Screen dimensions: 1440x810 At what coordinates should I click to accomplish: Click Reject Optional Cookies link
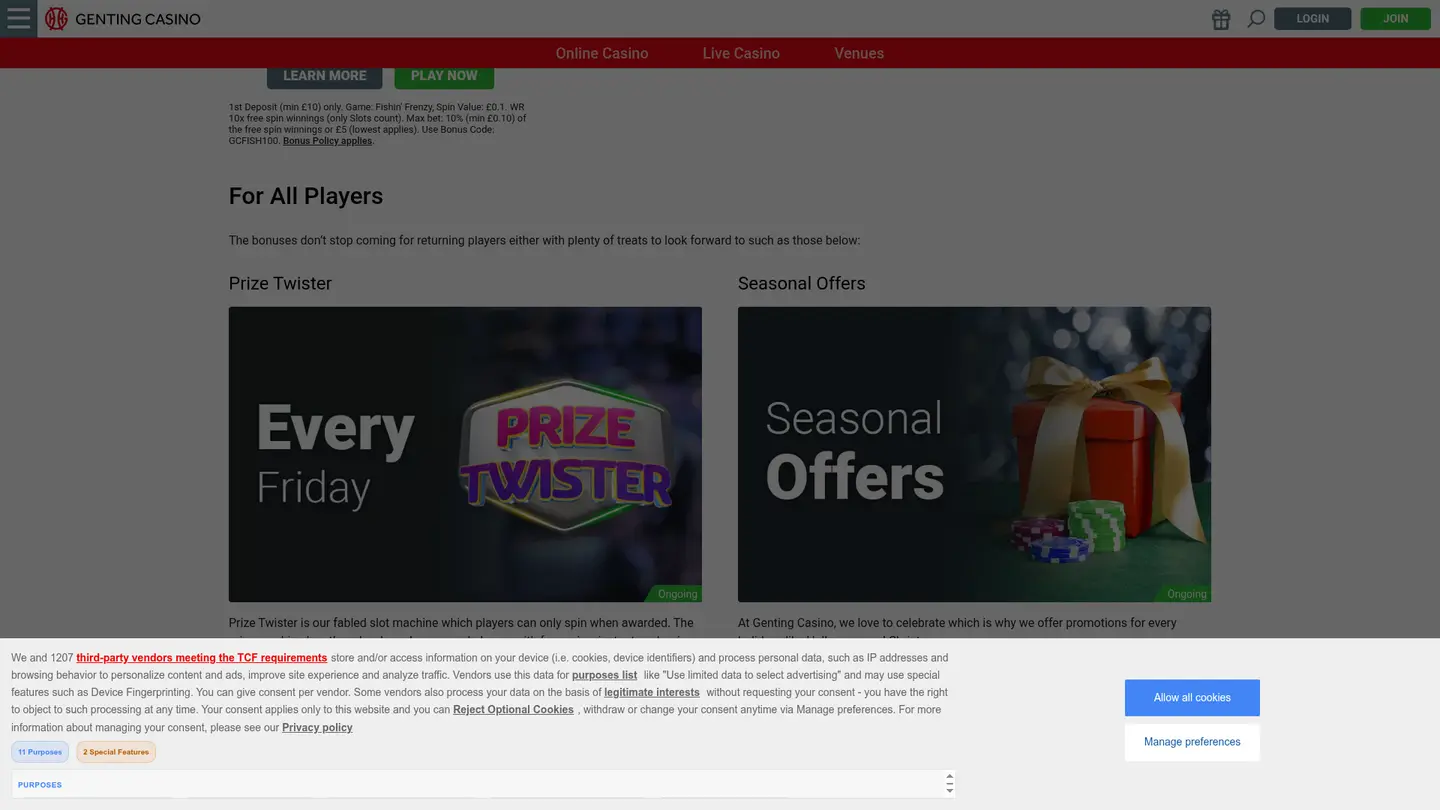click(513, 710)
